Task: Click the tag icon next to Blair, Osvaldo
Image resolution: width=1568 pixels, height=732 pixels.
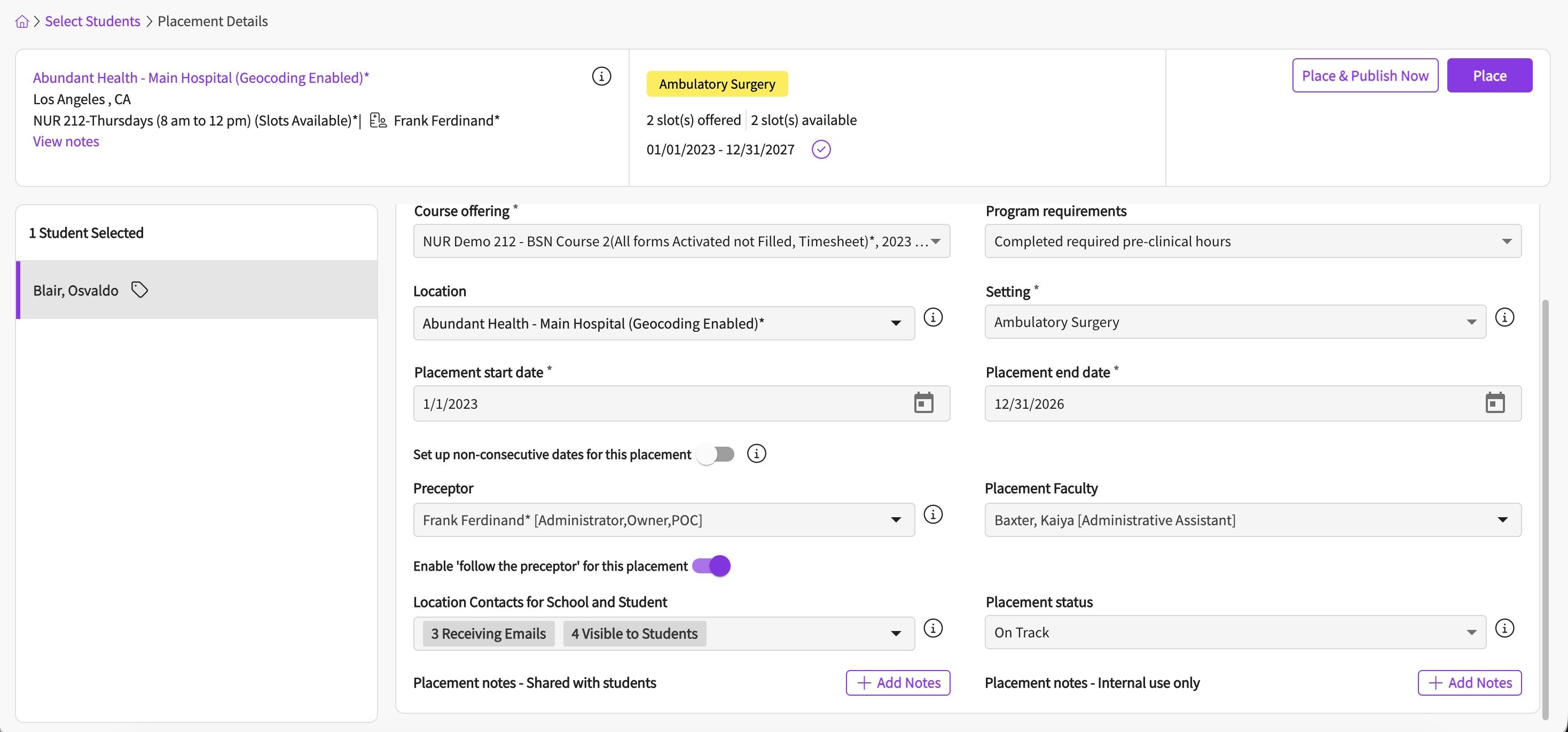Action: click(x=139, y=290)
